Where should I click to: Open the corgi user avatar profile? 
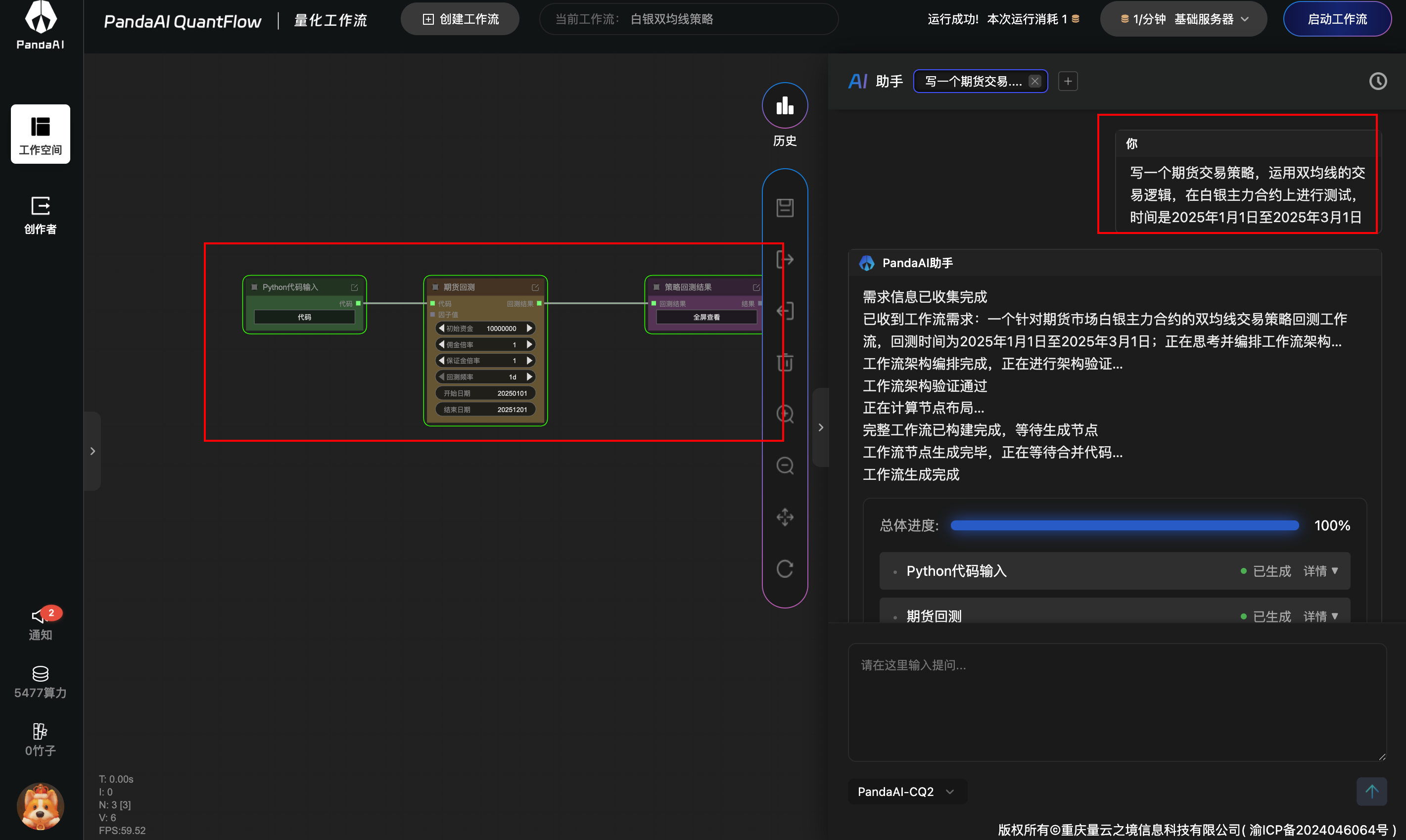[40, 806]
